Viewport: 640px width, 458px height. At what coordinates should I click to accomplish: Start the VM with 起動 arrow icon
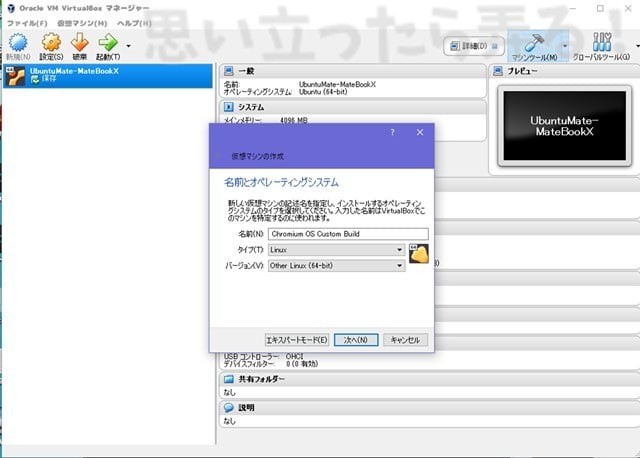(x=108, y=43)
